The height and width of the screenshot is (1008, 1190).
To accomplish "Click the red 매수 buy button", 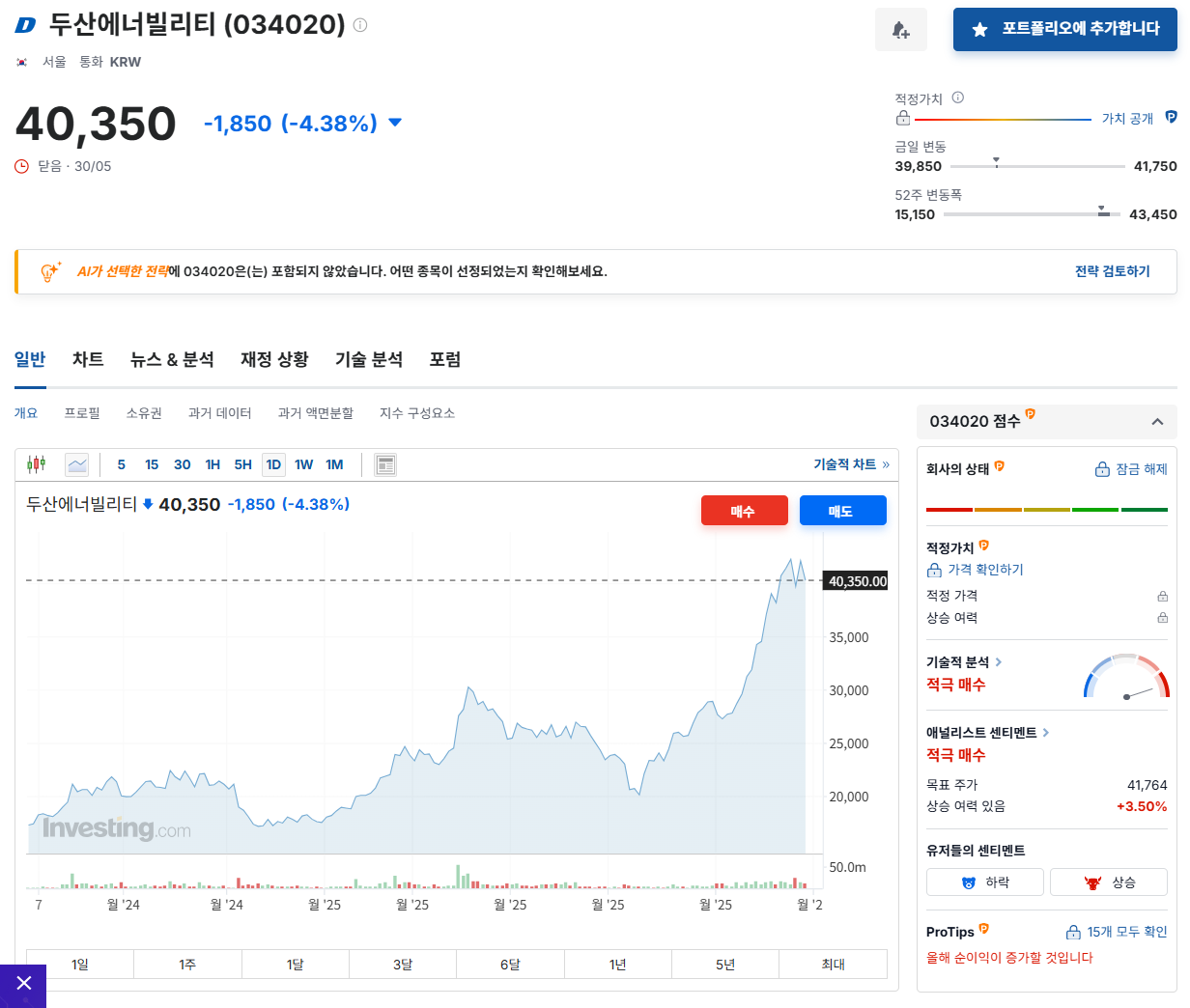I will pos(744,510).
